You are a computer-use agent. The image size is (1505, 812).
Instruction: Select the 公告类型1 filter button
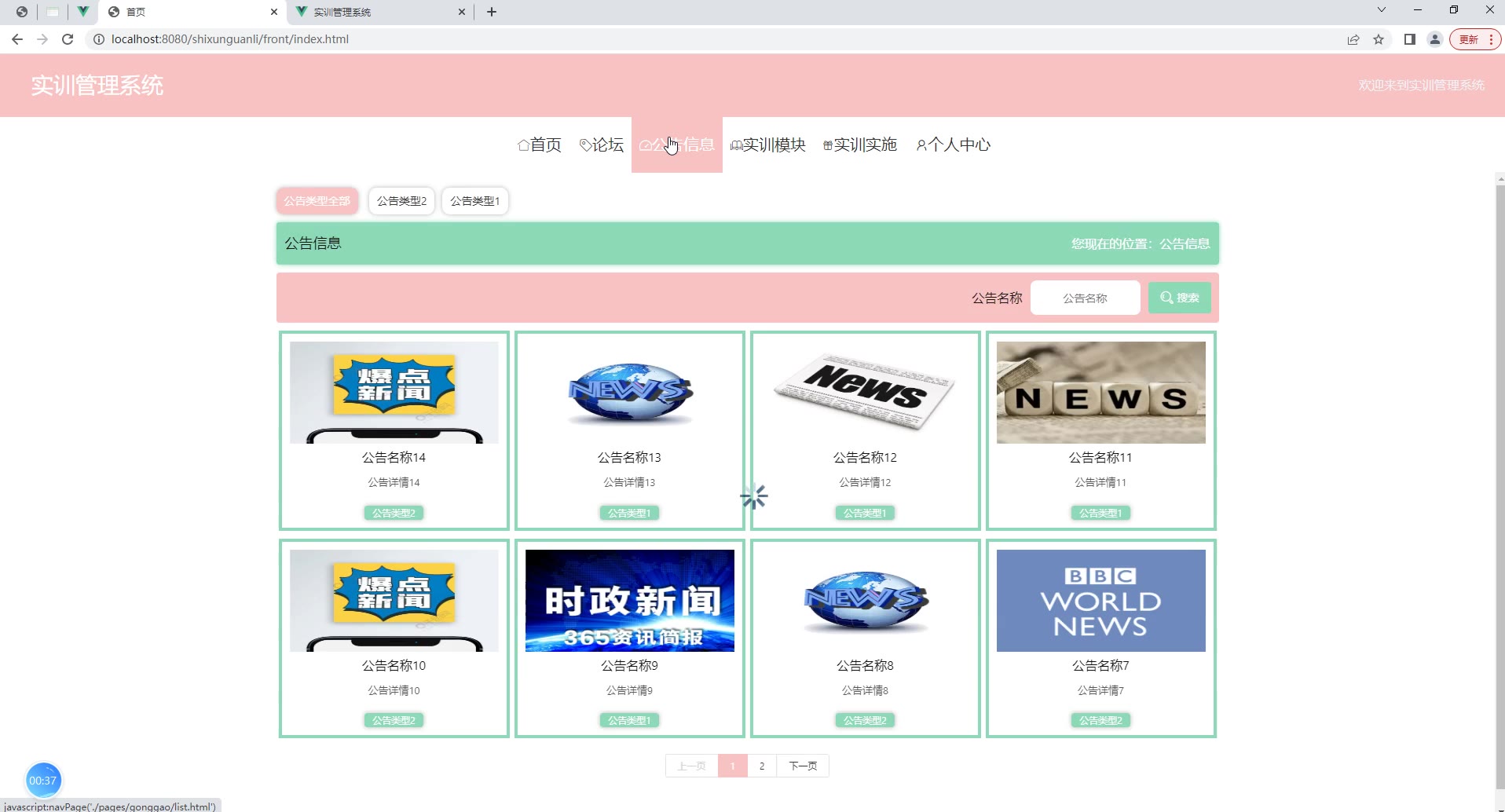(x=474, y=201)
